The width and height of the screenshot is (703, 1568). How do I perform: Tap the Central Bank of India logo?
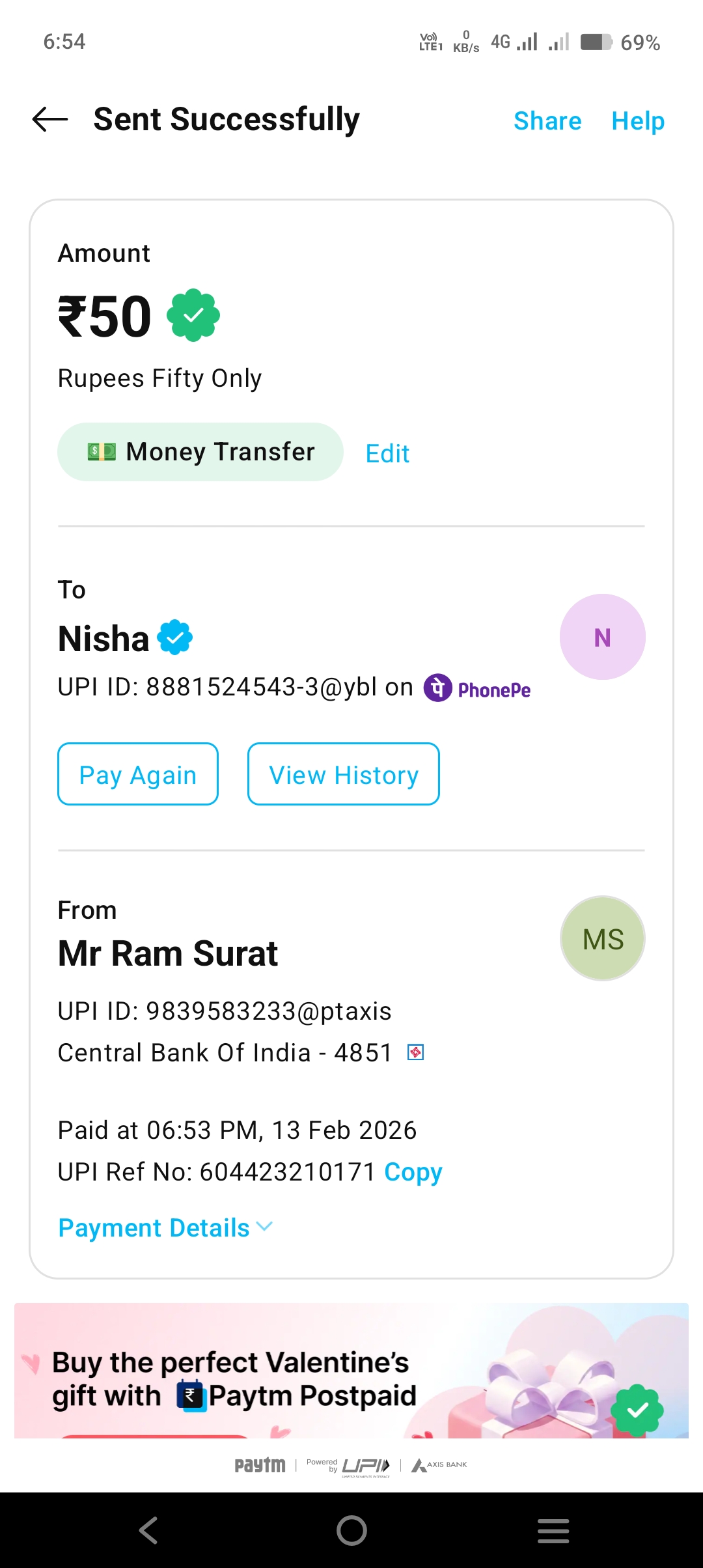(x=415, y=1052)
